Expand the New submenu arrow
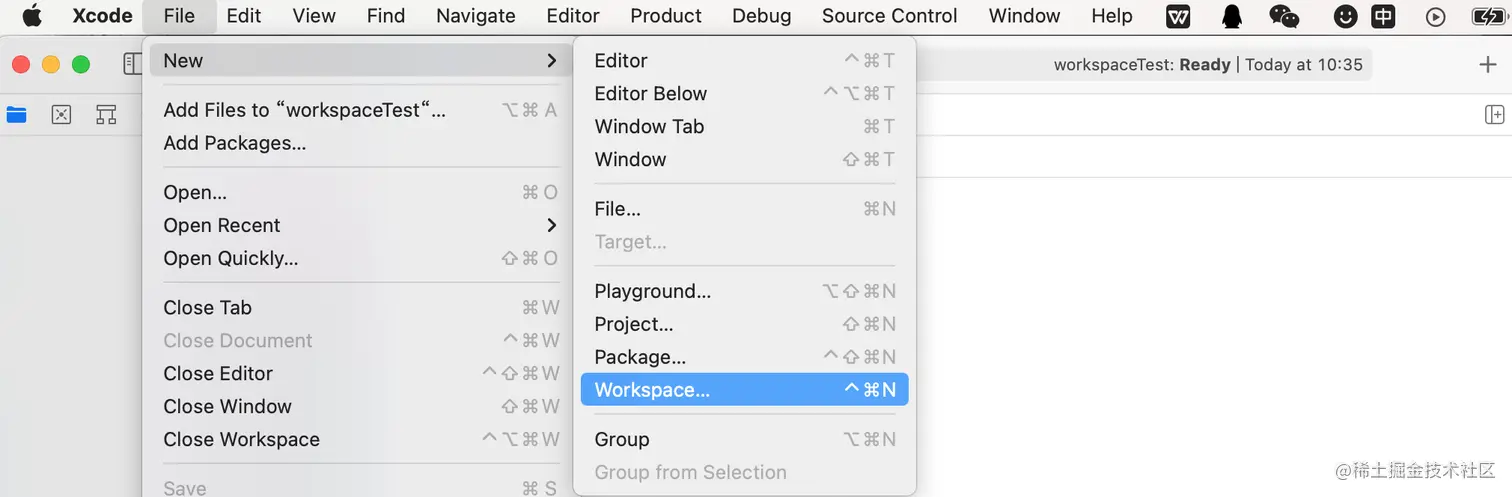The width and height of the screenshot is (1512, 497). click(x=551, y=61)
